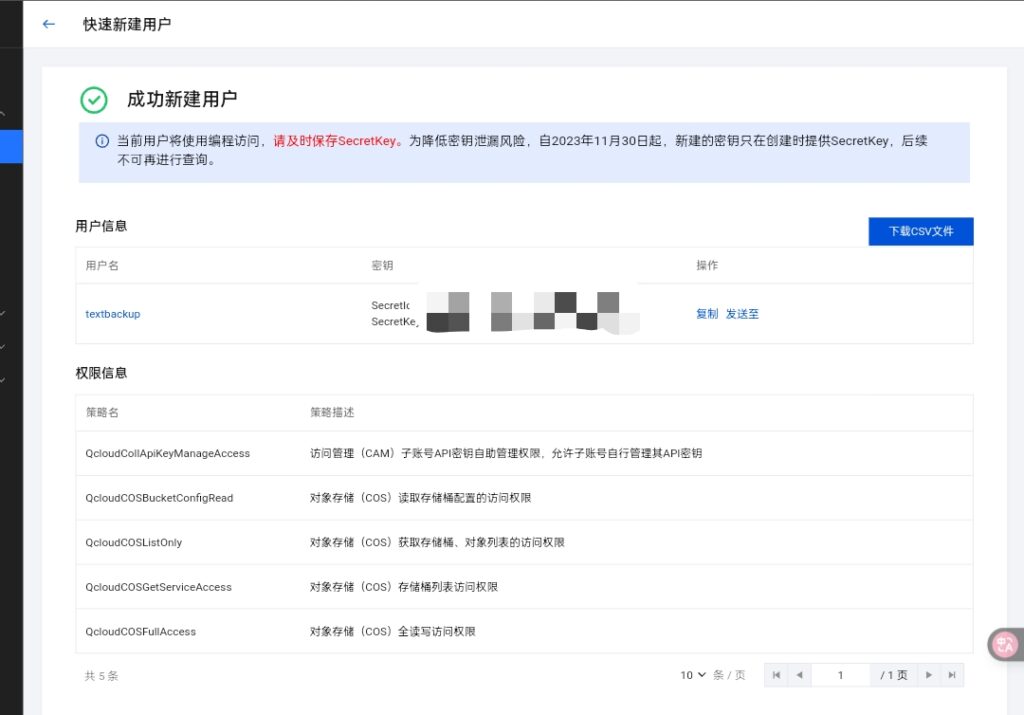Viewport: 1024px width, 715px height.
Task: Click the 快速新建用户 page title
Action: coord(127,25)
